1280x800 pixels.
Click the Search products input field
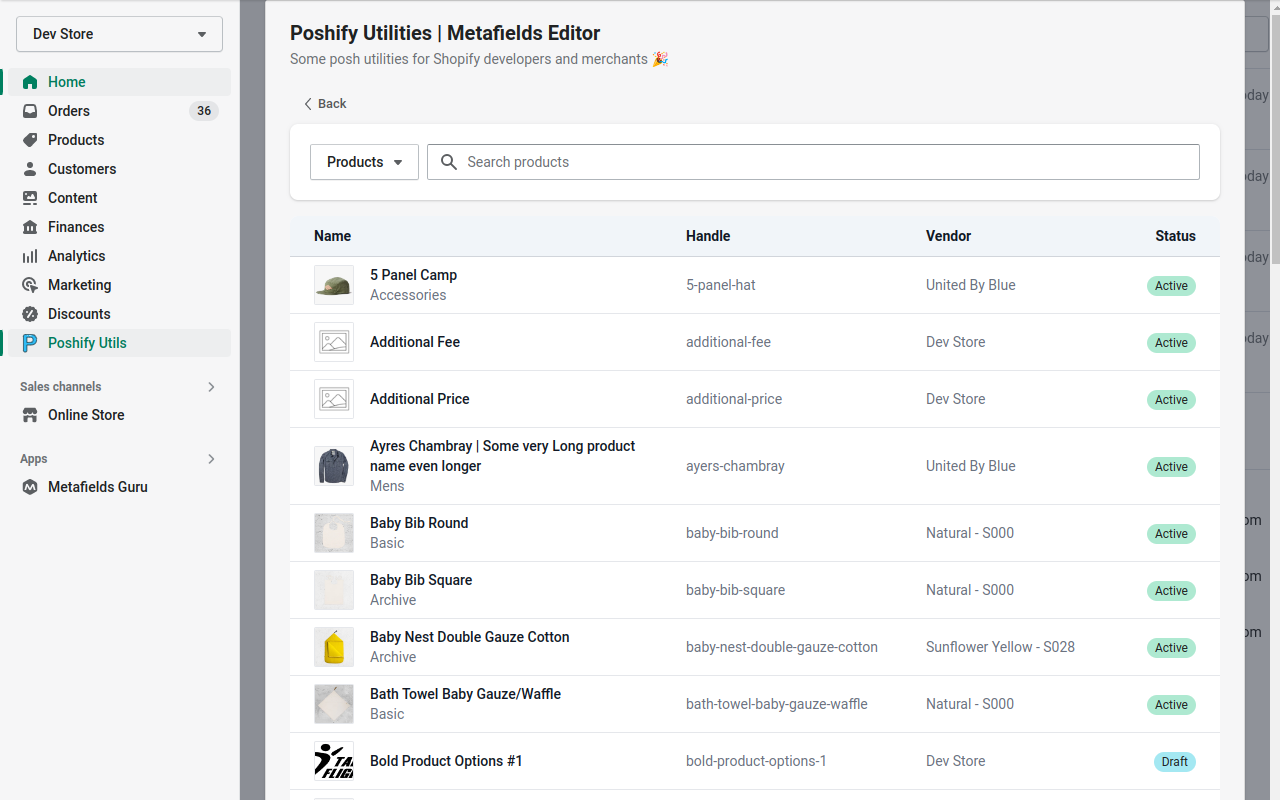click(813, 162)
